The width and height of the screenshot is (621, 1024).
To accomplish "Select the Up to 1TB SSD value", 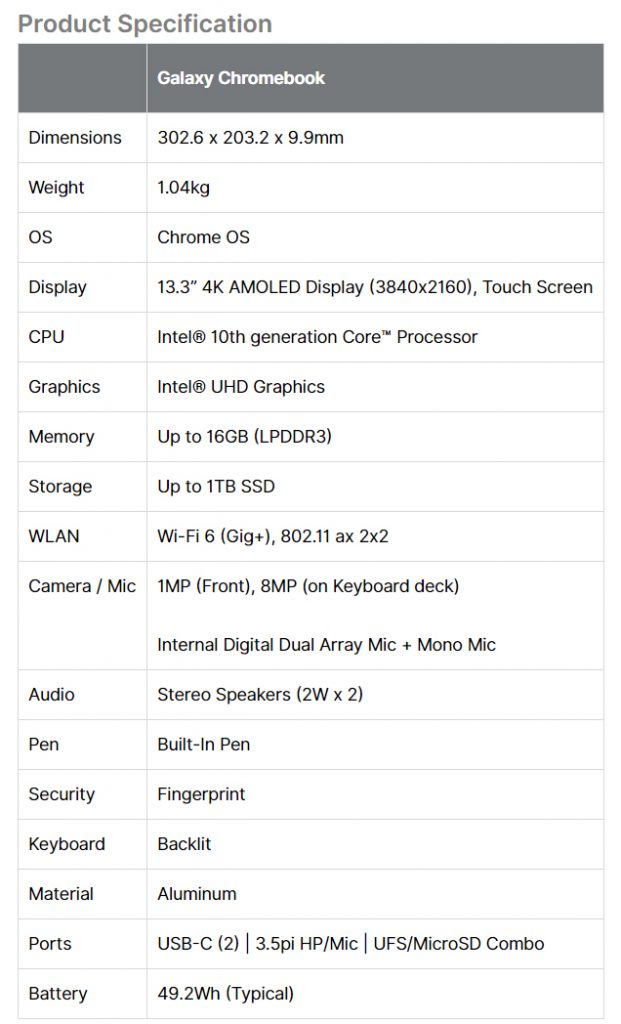I will click(x=215, y=487).
